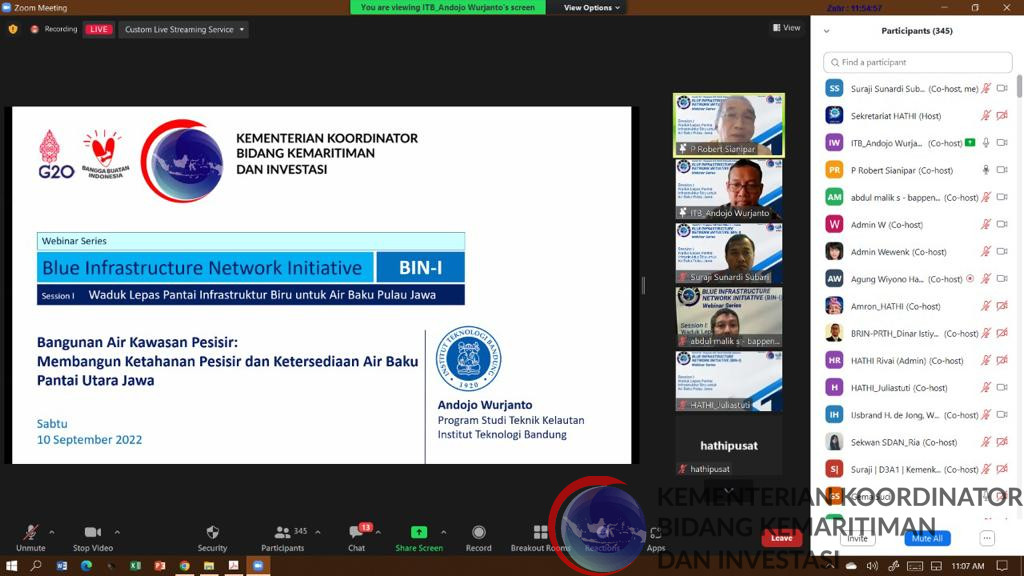
Task: Open the View Options dropdown
Action: pos(592,8)
